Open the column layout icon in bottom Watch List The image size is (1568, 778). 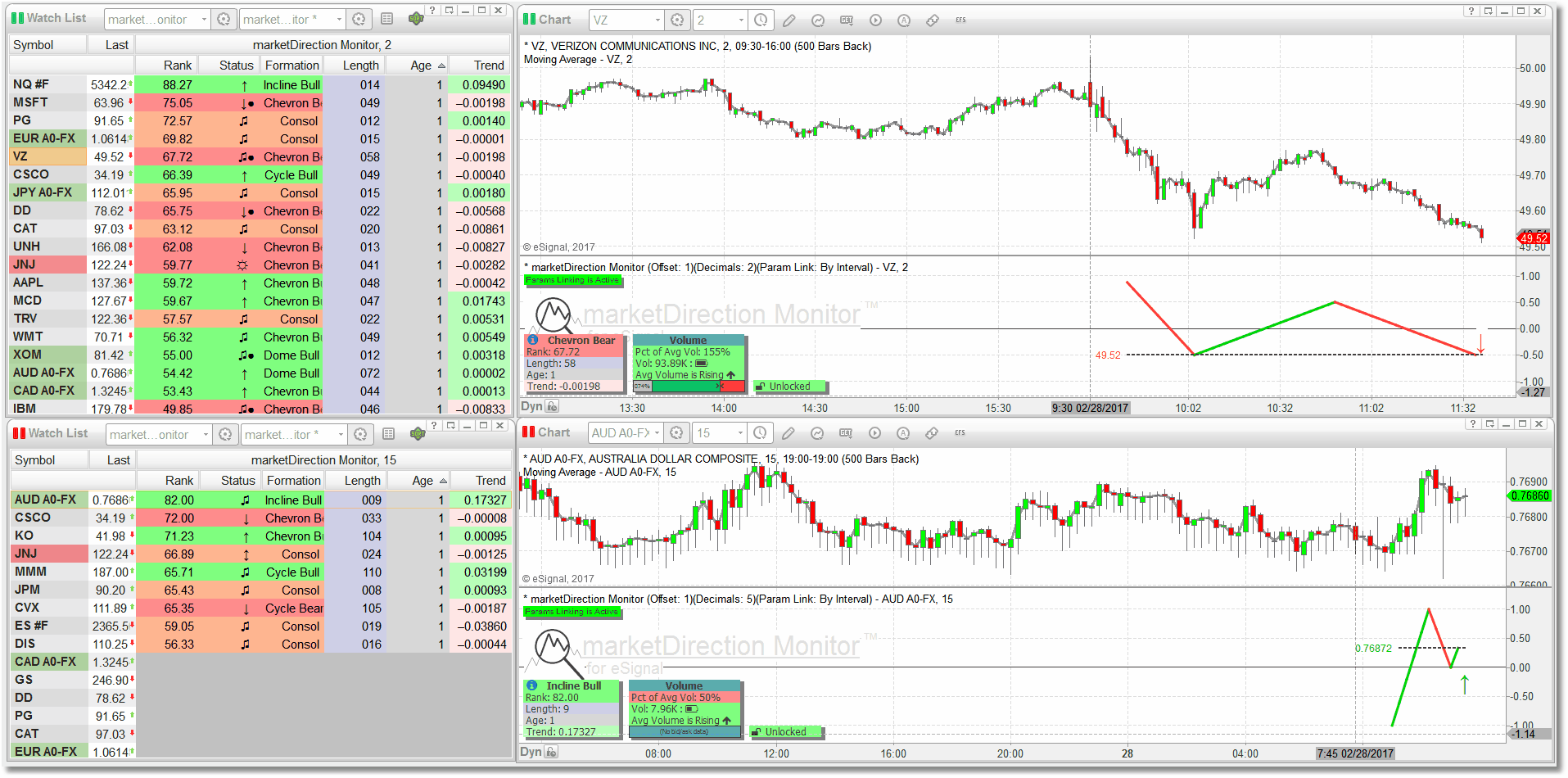[389, 434]
